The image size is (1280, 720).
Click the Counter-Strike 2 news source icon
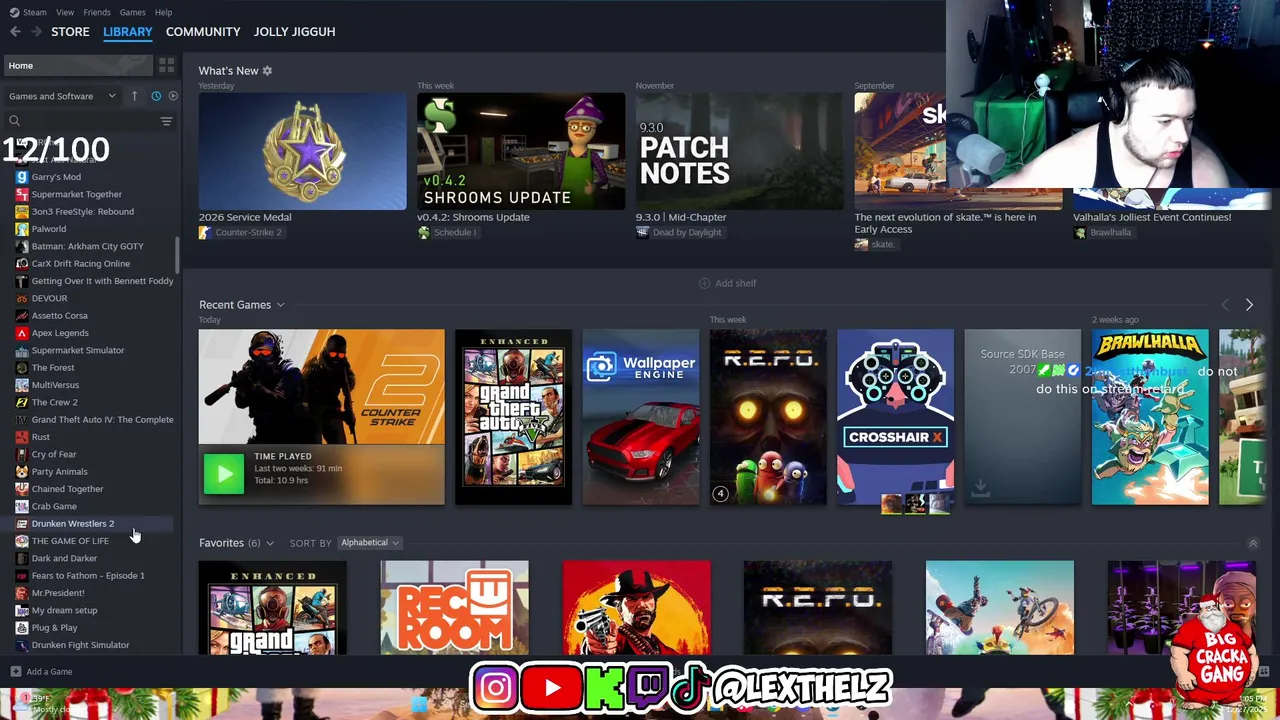205,232
